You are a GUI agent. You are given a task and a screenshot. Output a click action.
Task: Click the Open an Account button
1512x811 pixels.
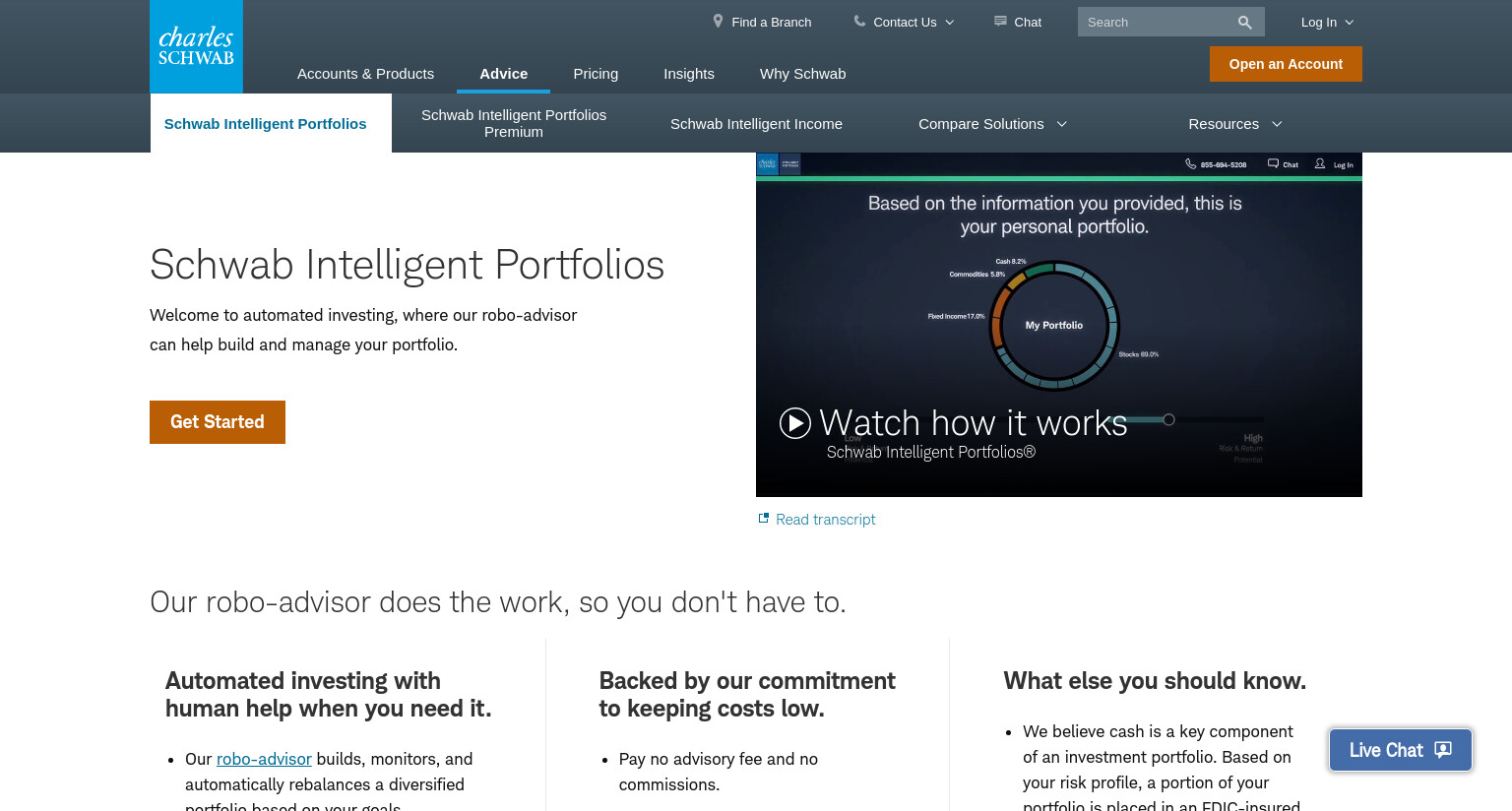(1286, 64)
